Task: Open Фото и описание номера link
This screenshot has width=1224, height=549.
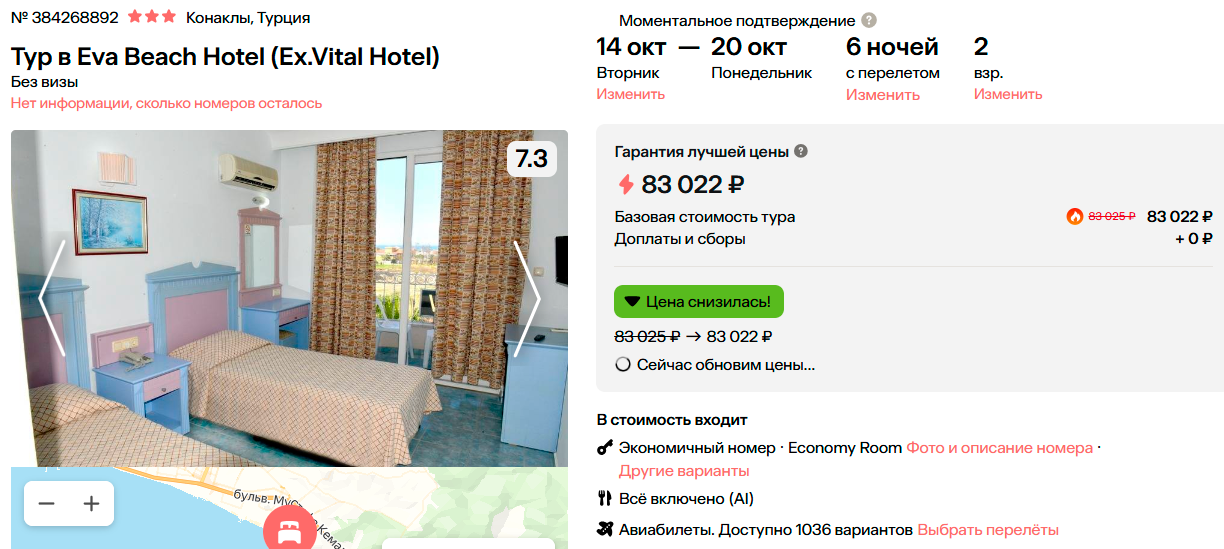Action: (x=999, y=448)
